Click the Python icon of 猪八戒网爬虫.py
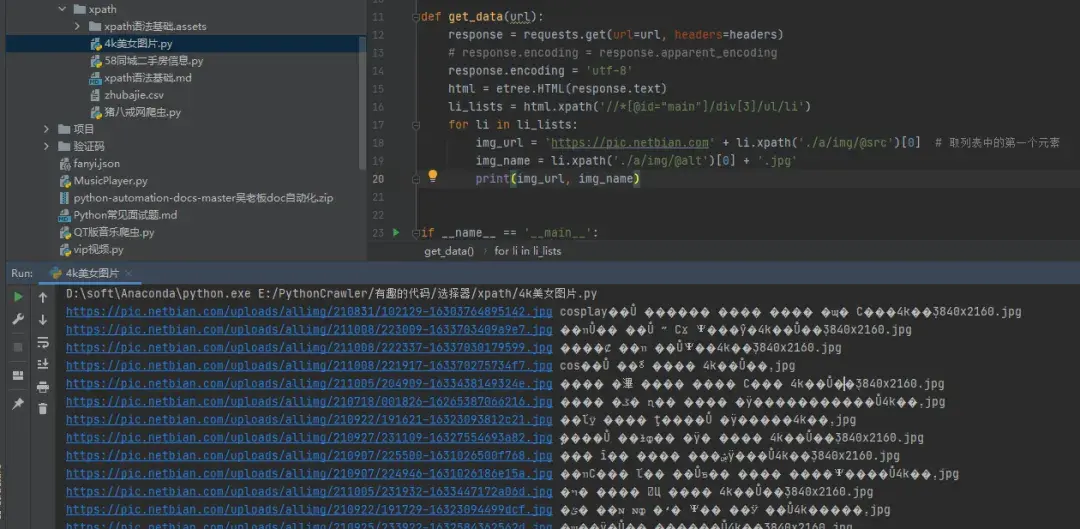The image size is (1080, 529). (96, 112)
